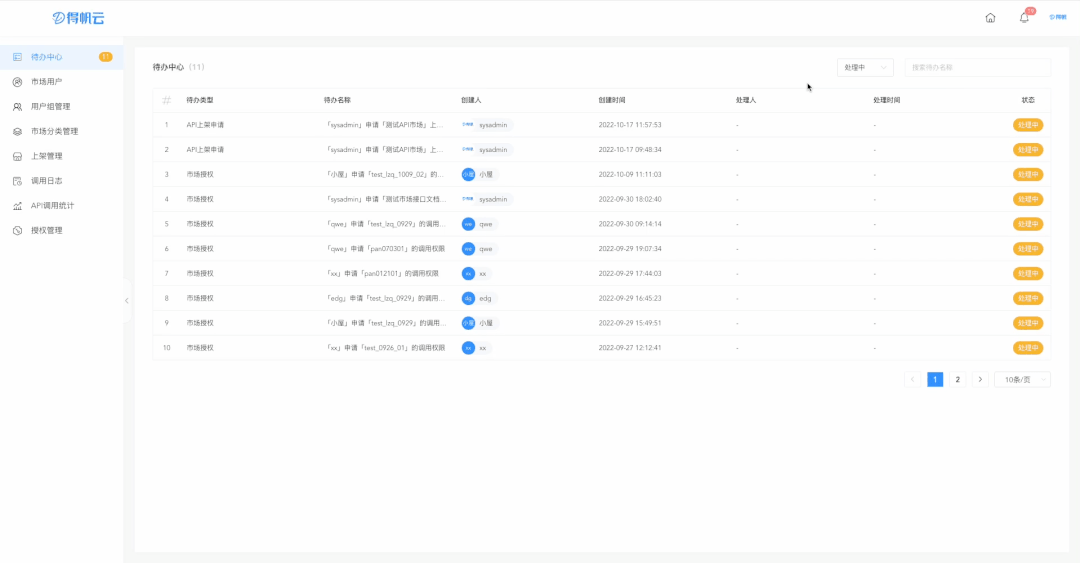Click 处理中 status badge in row 5
The width and height of the screenshot is (1080, 563).
pos(1028,224)
